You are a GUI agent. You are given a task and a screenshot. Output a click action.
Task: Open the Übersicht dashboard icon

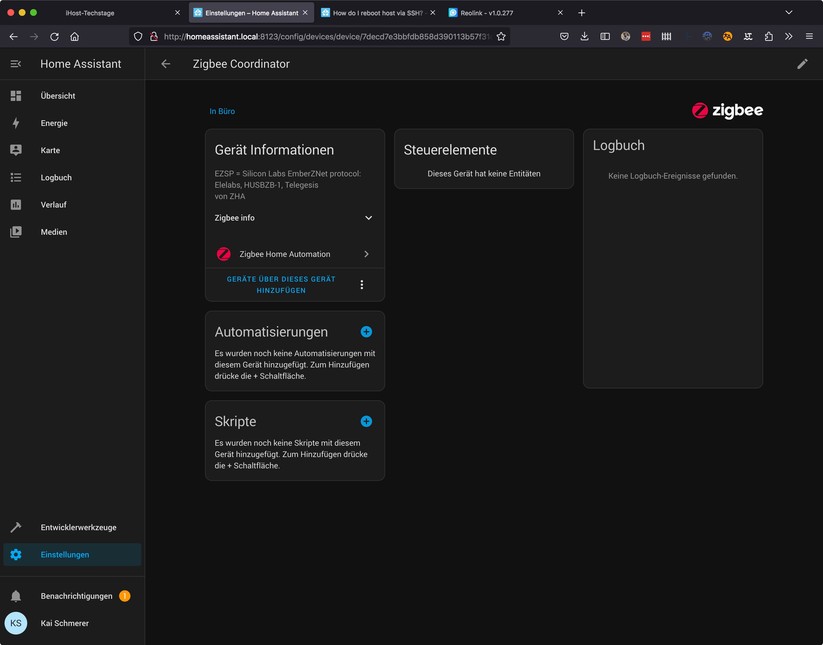pyautogui.click(x=16, y=96)
